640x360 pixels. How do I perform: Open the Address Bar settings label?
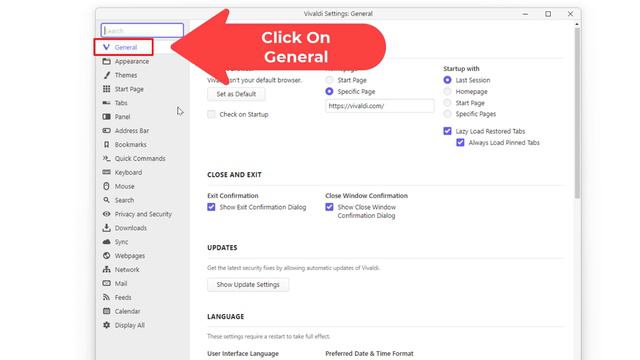click(x=131, y=131)
